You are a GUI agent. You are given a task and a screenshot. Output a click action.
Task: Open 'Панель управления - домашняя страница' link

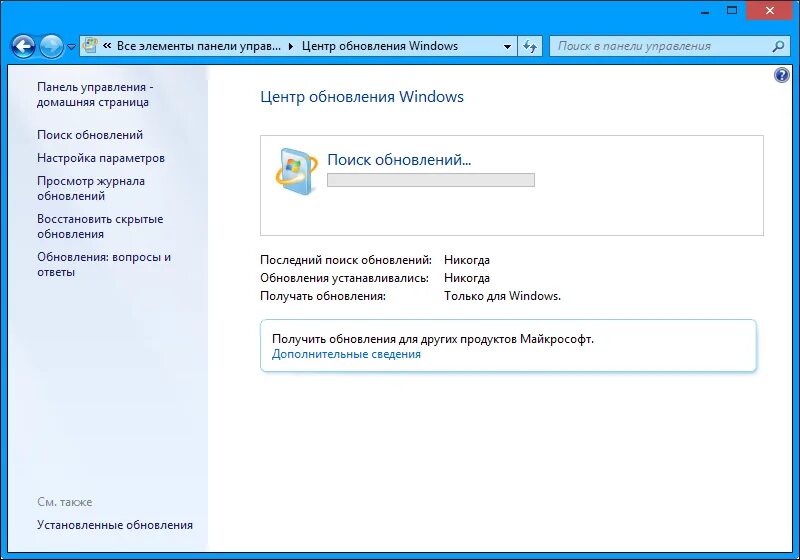click(95, 94)
